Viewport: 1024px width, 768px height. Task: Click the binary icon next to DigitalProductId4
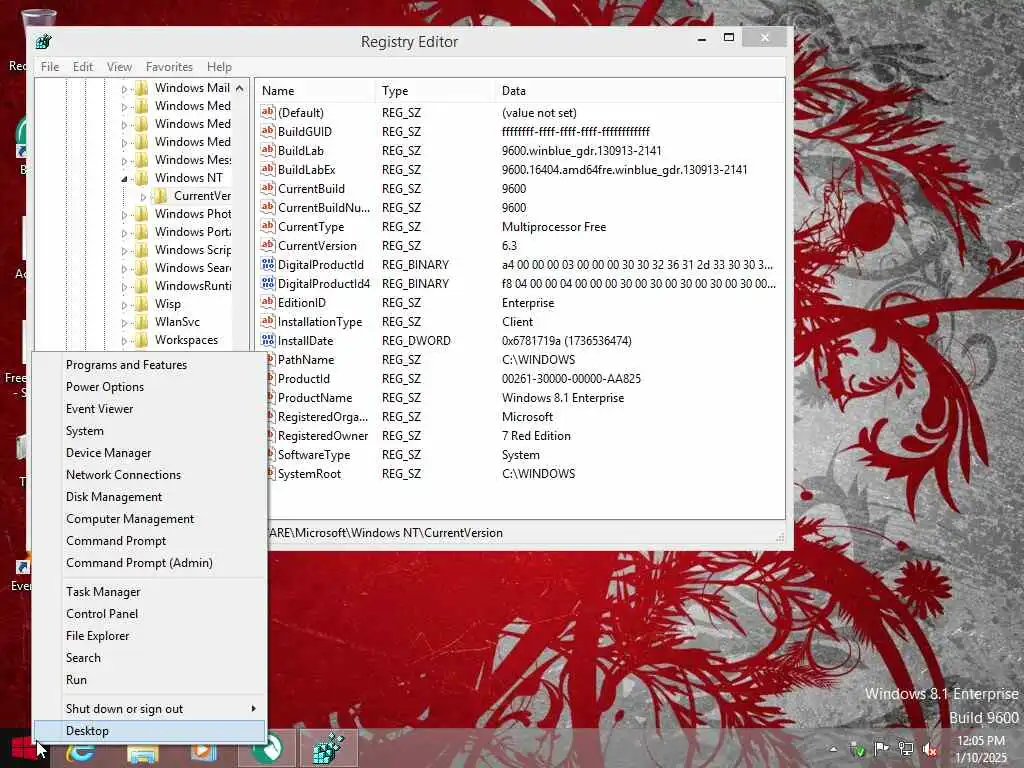(x=268, y=283)
